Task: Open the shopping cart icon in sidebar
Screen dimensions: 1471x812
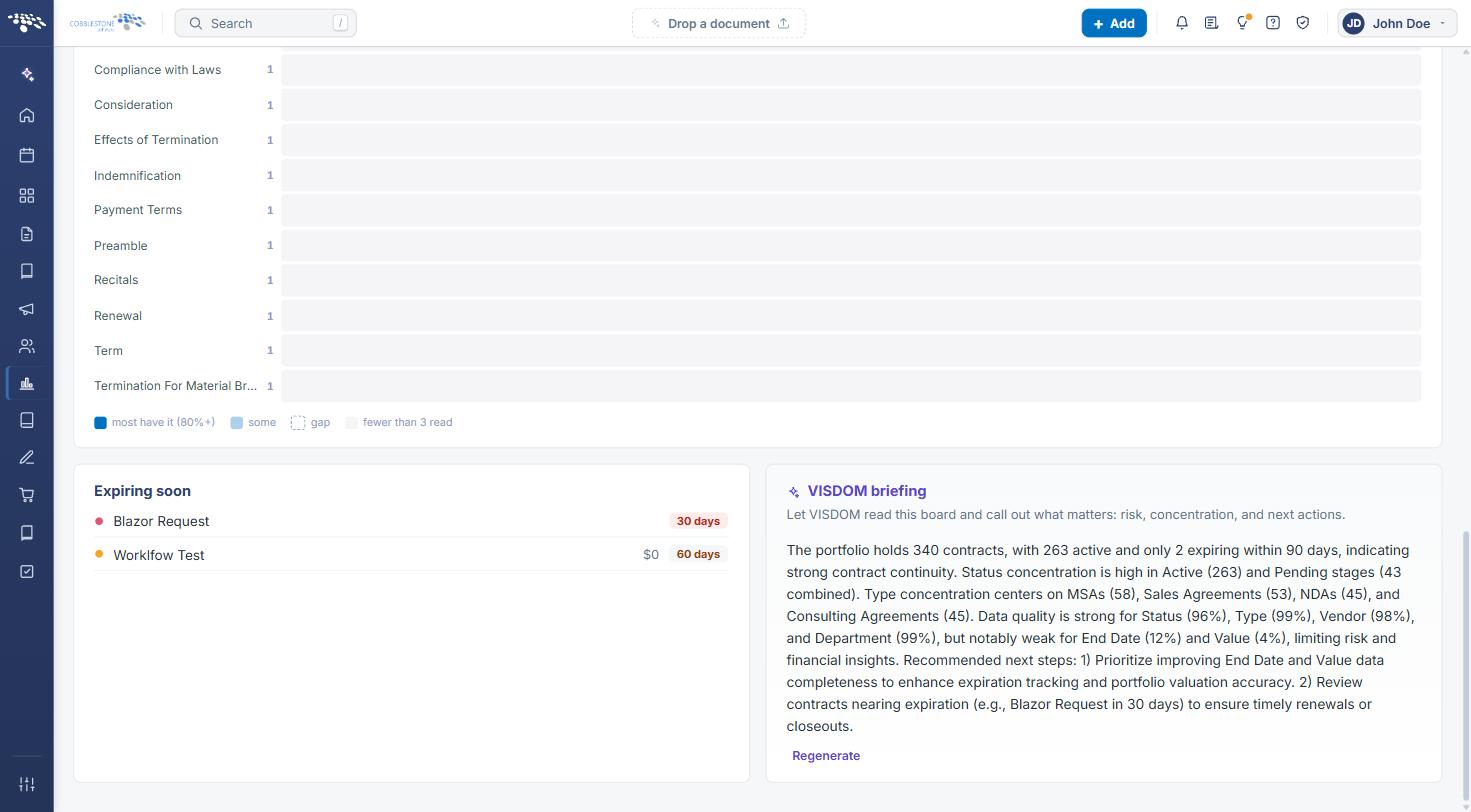Action: click(x=27, y=495)
